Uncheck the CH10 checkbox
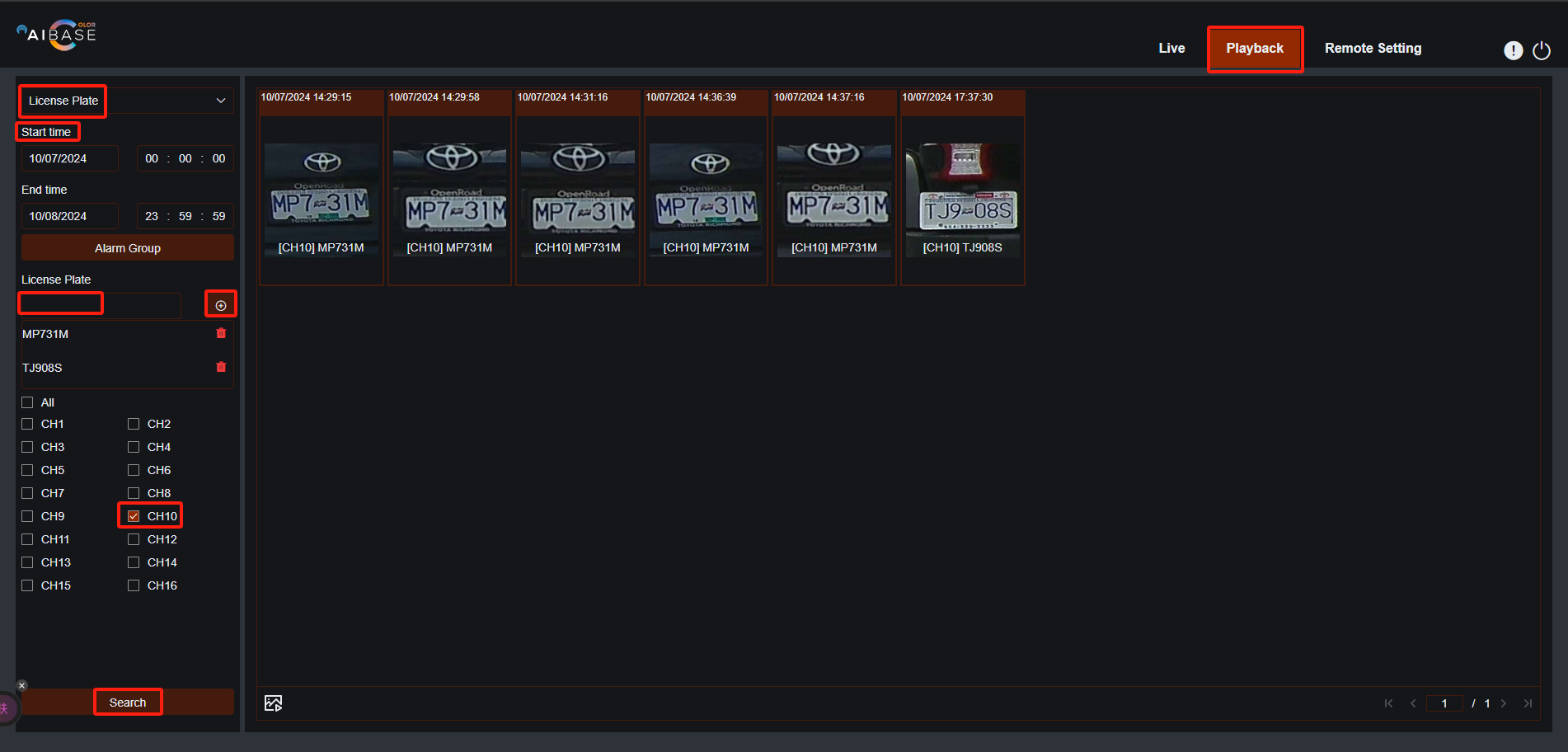 point(134,516)
